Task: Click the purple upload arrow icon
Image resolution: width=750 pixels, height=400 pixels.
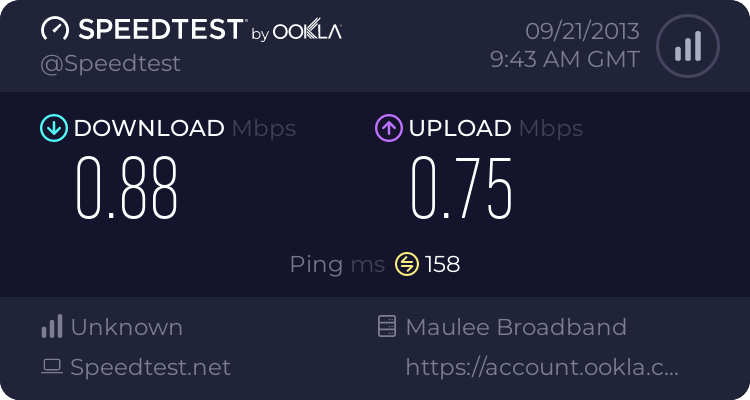Action: point(388,128)
